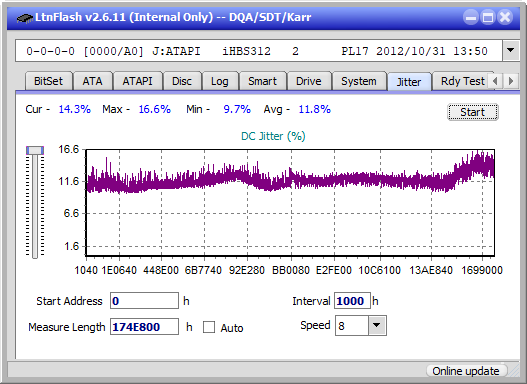Viewport: 527px width, 384px height.
Task: Click the window resize grip at the corner
Action: (514, 372)
